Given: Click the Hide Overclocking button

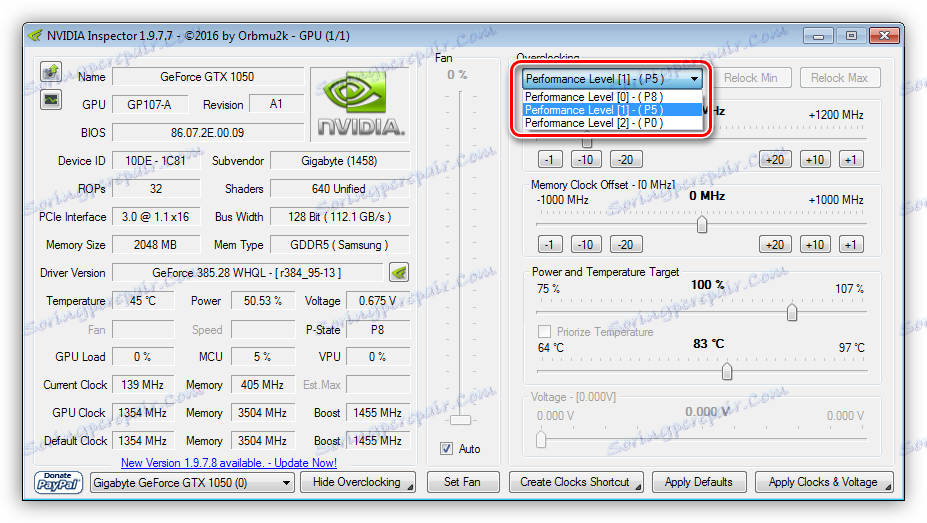Looking at the screenshot, I should [x=357, y=482].
